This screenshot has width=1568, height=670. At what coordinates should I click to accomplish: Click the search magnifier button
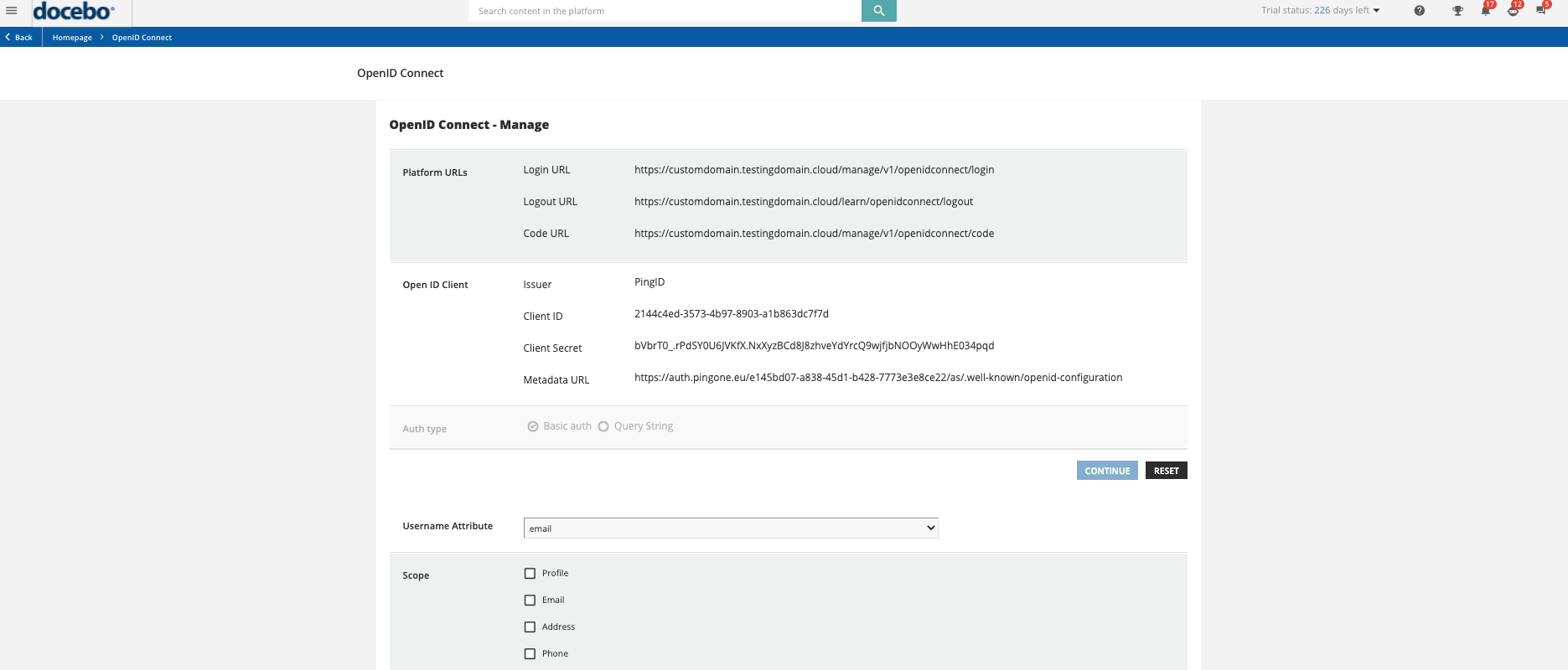(x=879, y=11)
